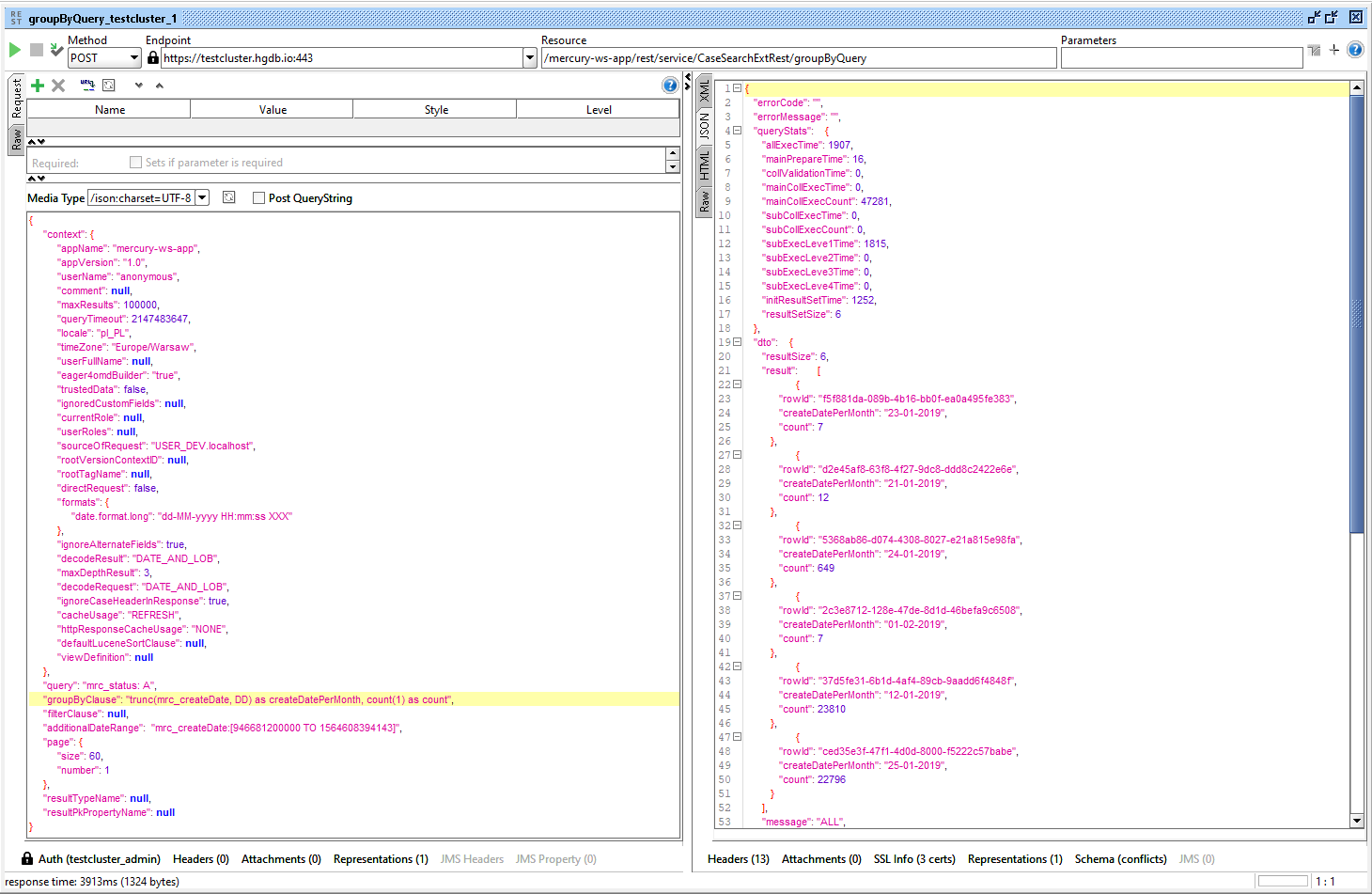Submit the REST request with the green play button

point(15,50)
